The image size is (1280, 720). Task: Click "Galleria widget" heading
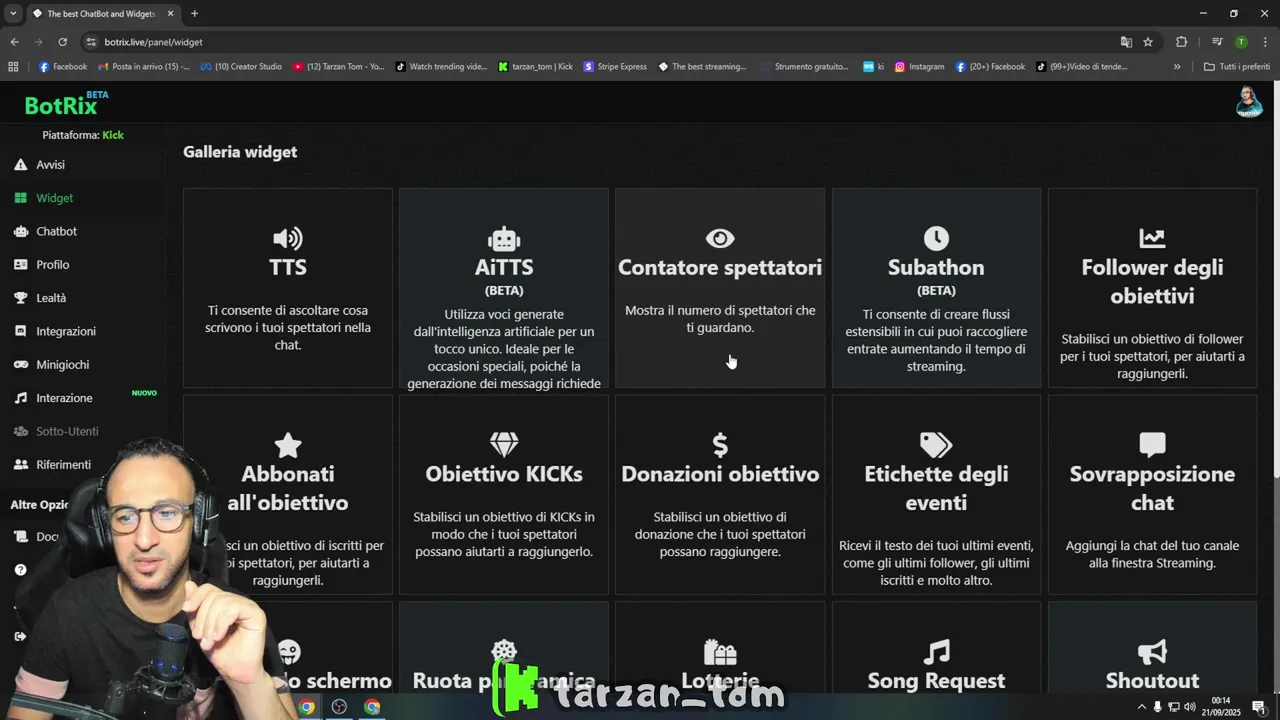coord(240,152)
